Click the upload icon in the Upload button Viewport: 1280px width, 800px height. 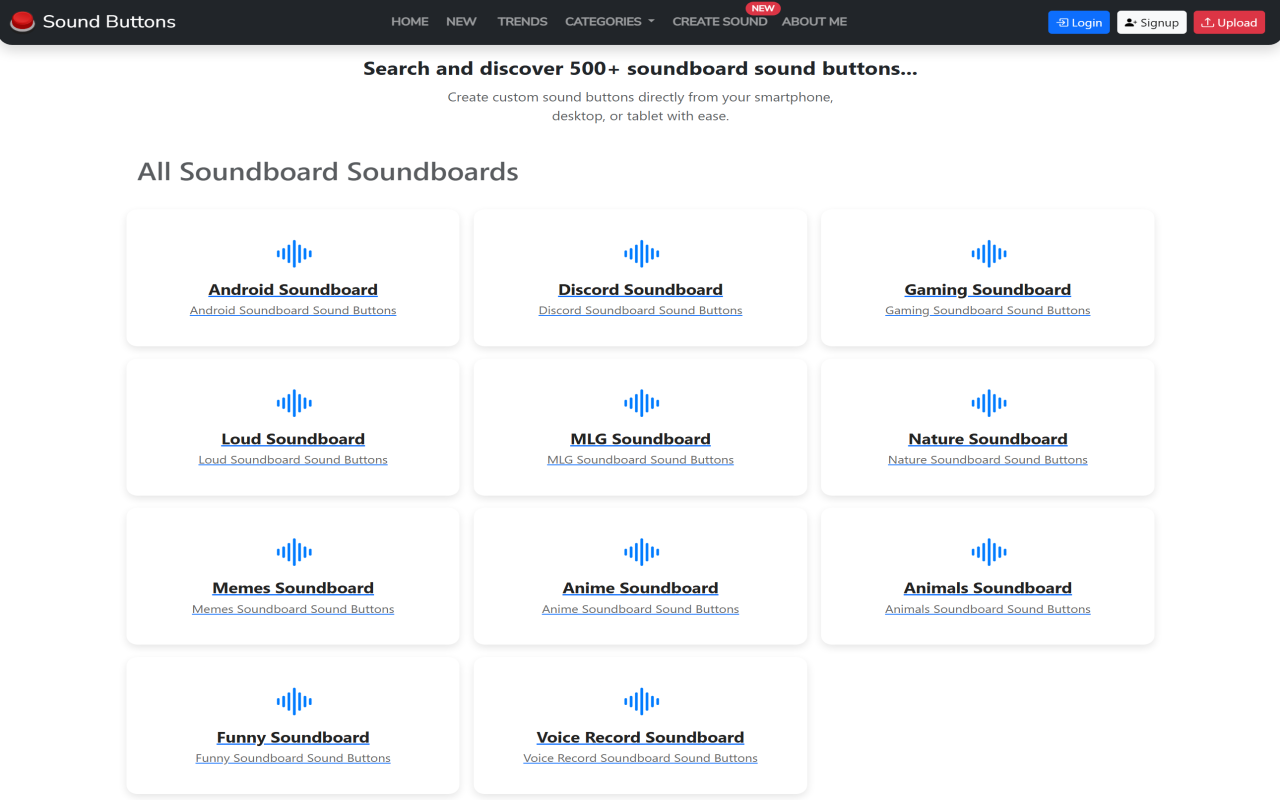[x=1206, y=21]
